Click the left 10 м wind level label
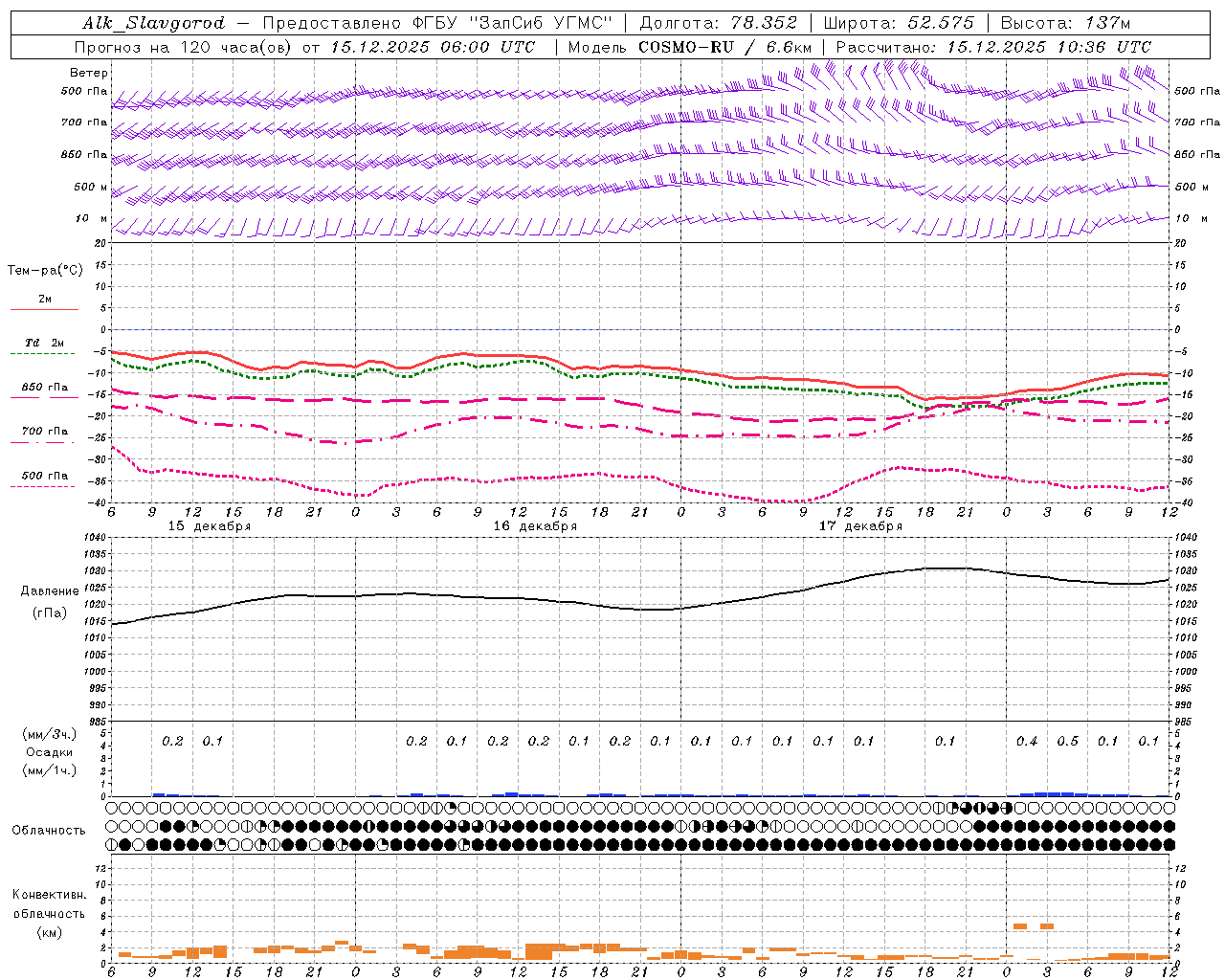This screenshot has height=980, width=1225. pyautogui.click(x=92, y=219)
